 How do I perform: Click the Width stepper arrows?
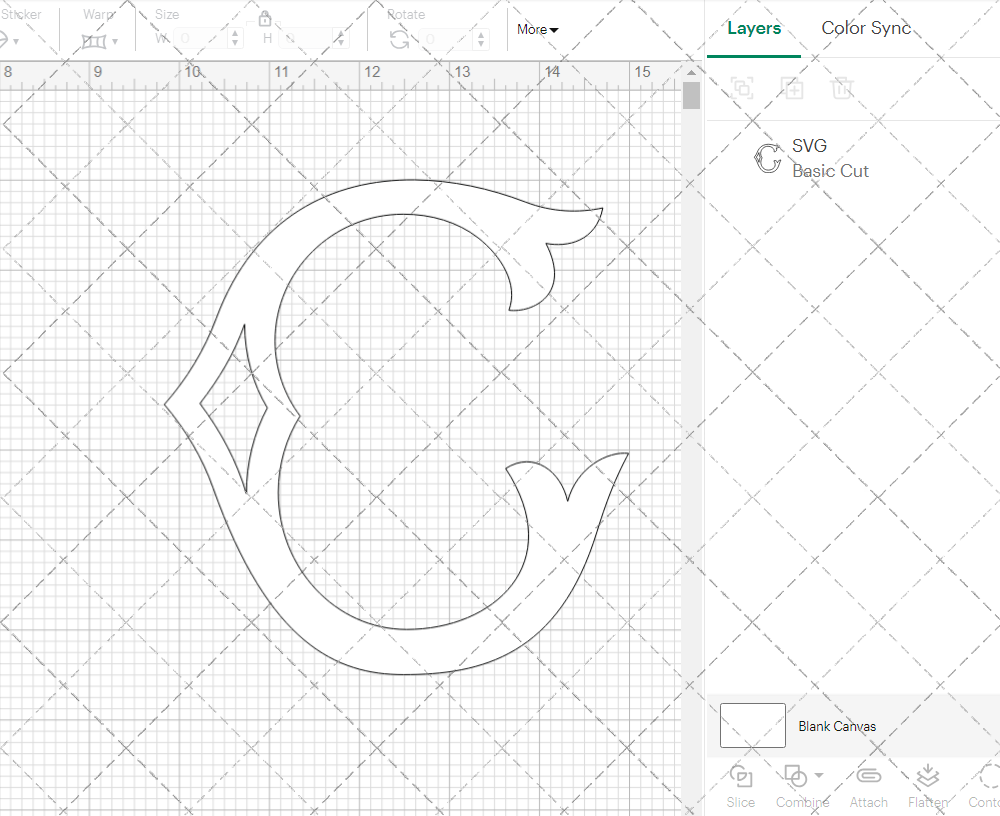[235, 38]
